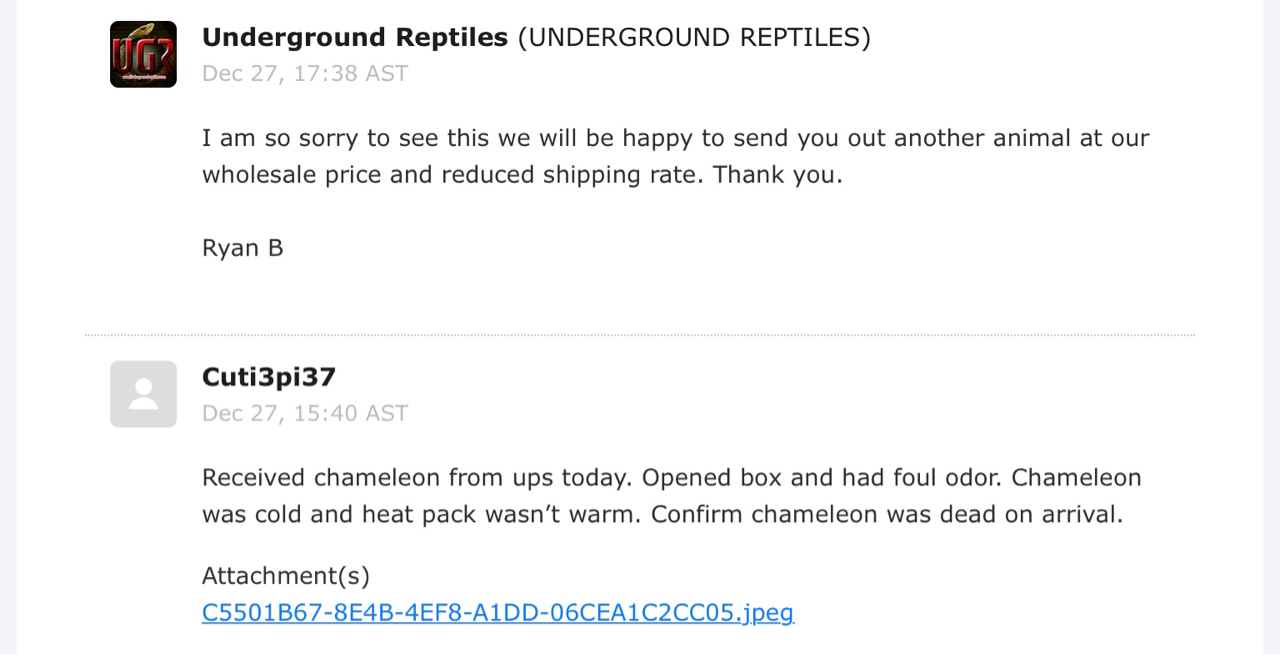Click the Attachment(s) label

(286, 576)
